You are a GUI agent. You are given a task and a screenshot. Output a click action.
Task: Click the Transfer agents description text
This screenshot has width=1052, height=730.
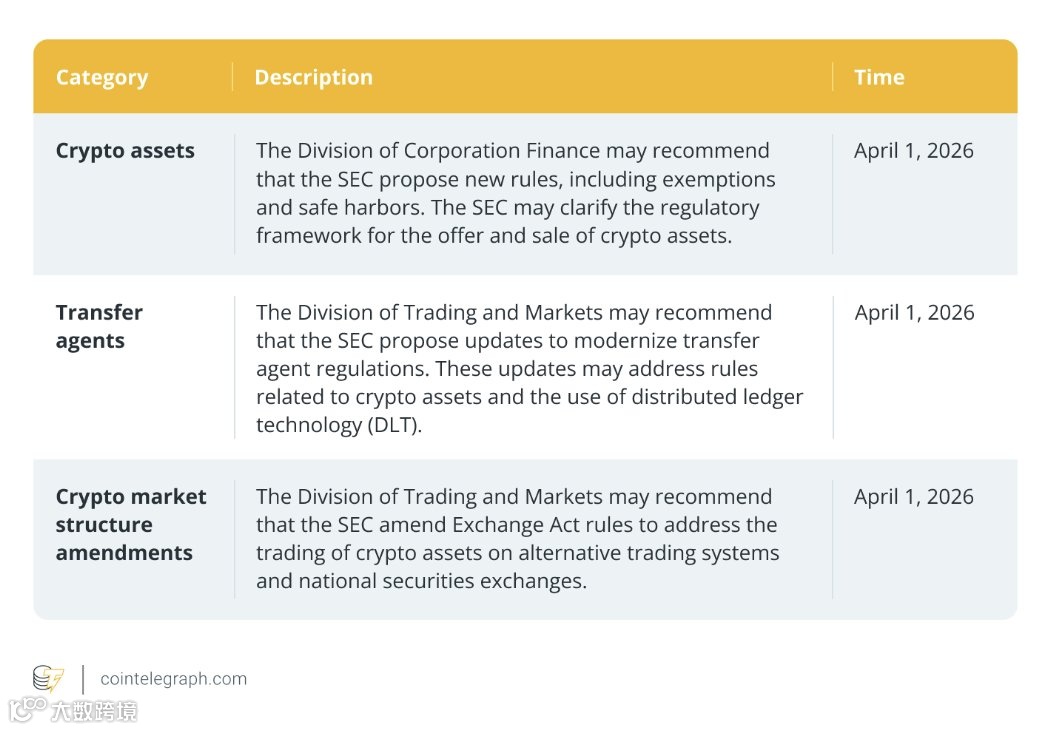point(528,368)
